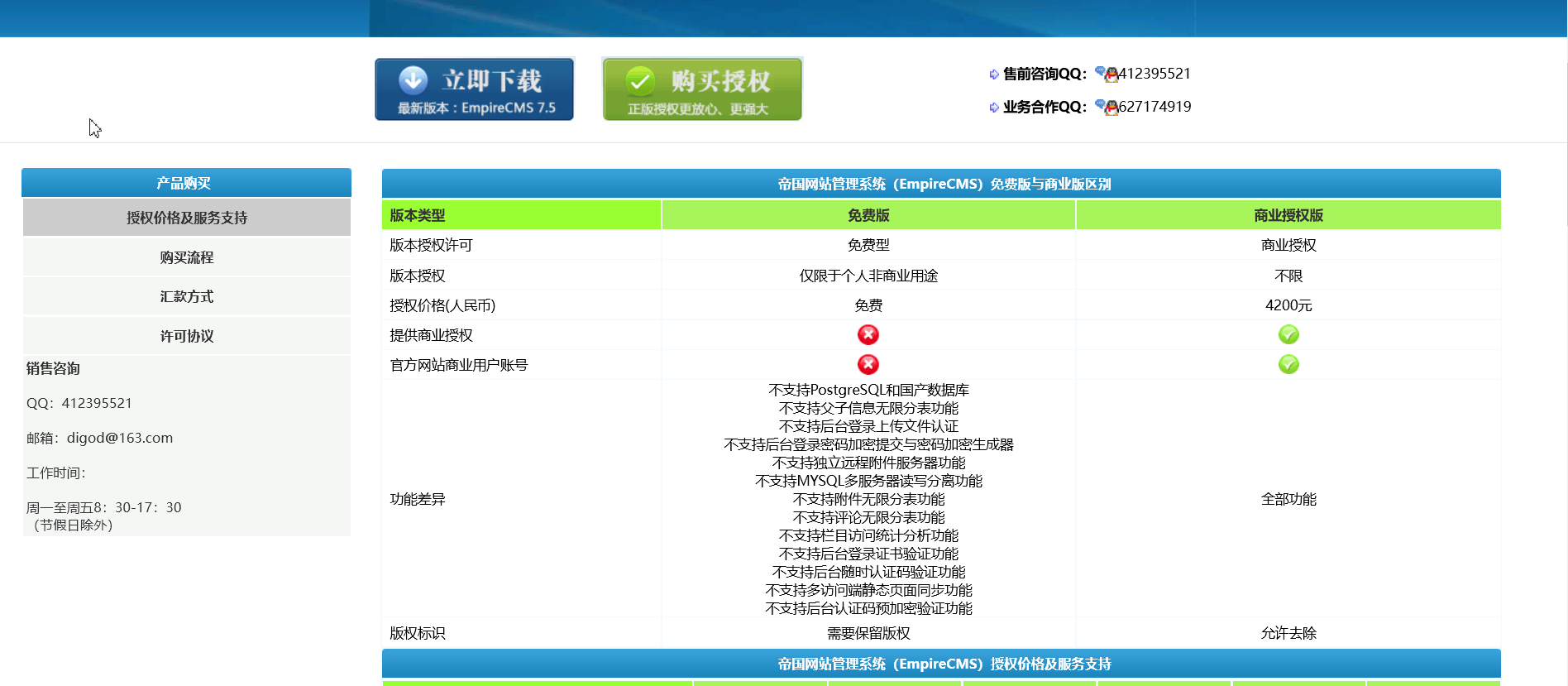
Task: Click green check in 官方网站商业用户账号 row
Action: 1288,364
